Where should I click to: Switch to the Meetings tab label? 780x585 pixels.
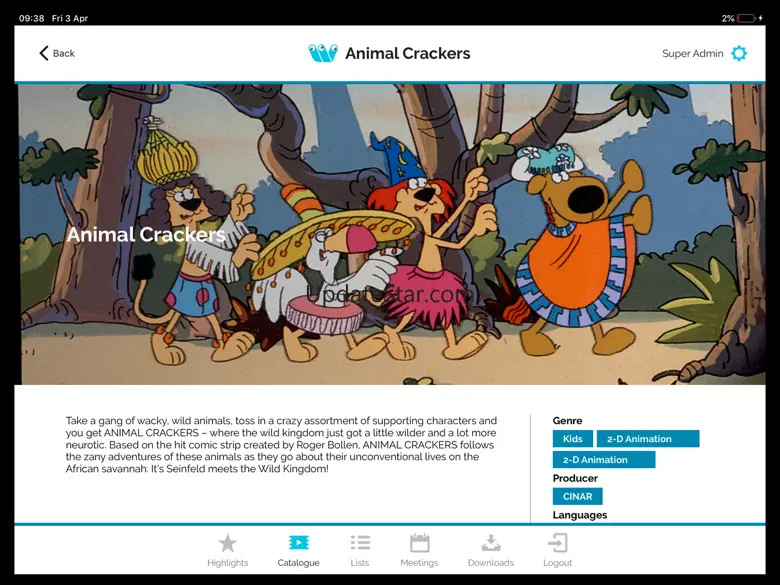click(x=419, y=563)
